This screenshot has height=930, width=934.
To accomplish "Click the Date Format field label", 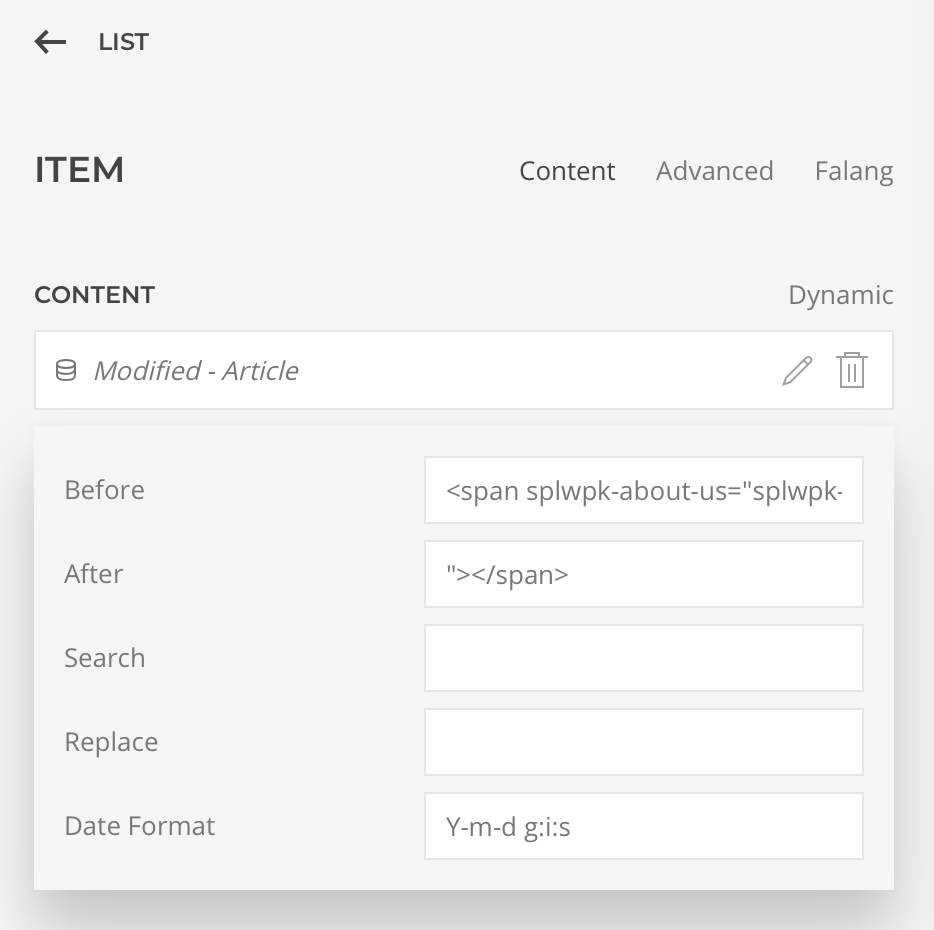I will click(x=140, y=826).
